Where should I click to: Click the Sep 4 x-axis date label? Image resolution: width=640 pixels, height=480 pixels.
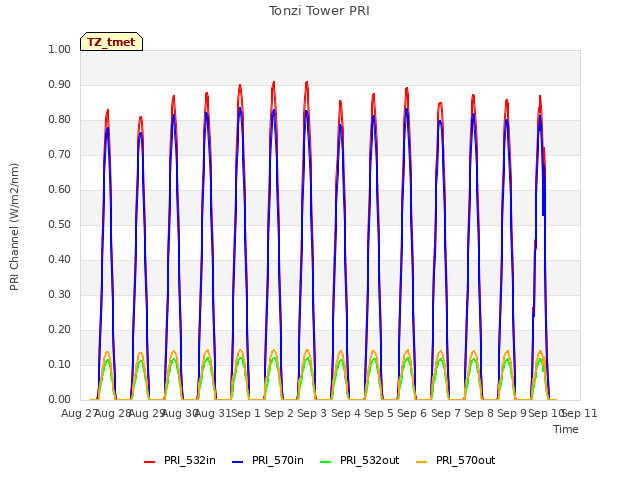point(346,413)
